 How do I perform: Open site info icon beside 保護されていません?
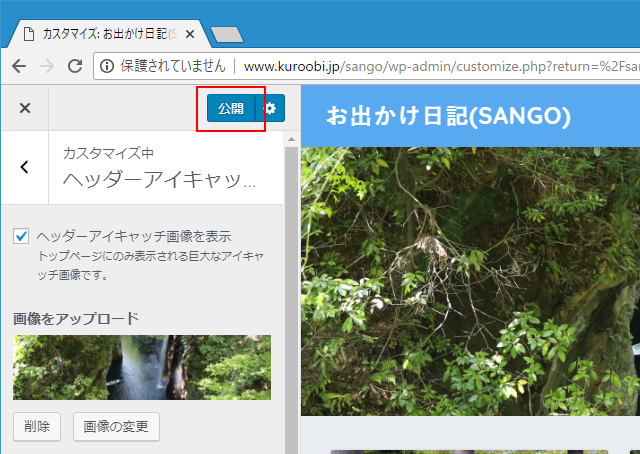[107, 66]
